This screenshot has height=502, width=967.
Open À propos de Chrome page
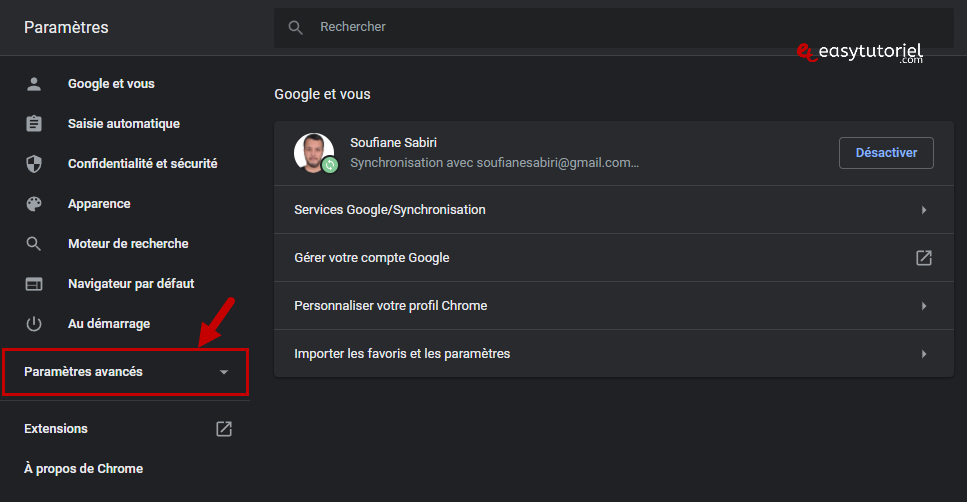point(83,469)
